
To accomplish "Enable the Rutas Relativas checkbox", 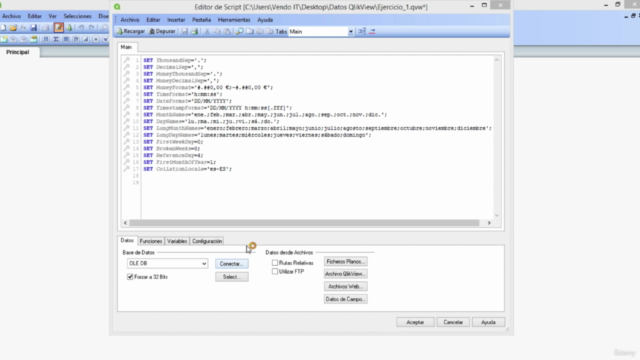I will click(275, 263).
